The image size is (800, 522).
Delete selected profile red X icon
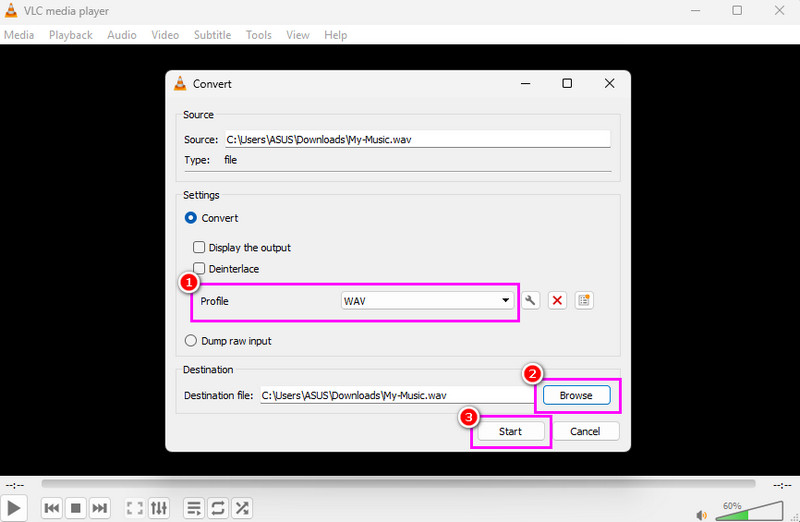557,301
